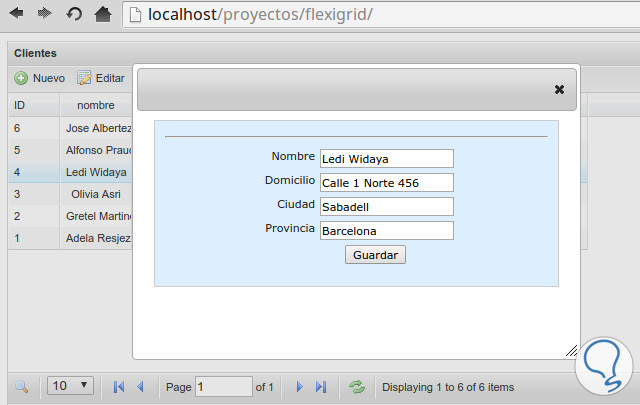Refresh the grid with green reload icon
The image size is (640, 405).
pyautogui.click(x=357, y=387)
